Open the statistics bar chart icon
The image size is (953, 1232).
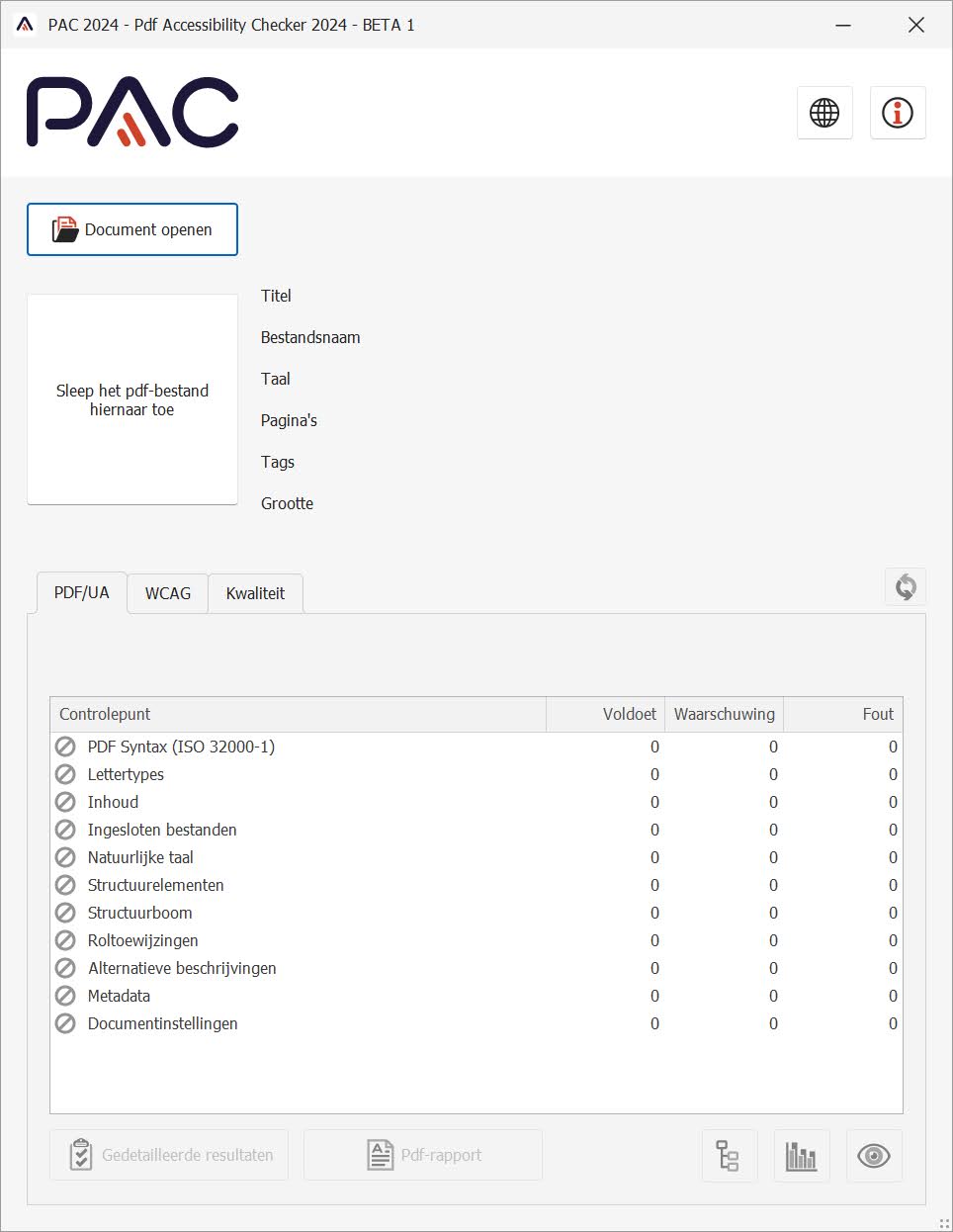pos(802,1155)
